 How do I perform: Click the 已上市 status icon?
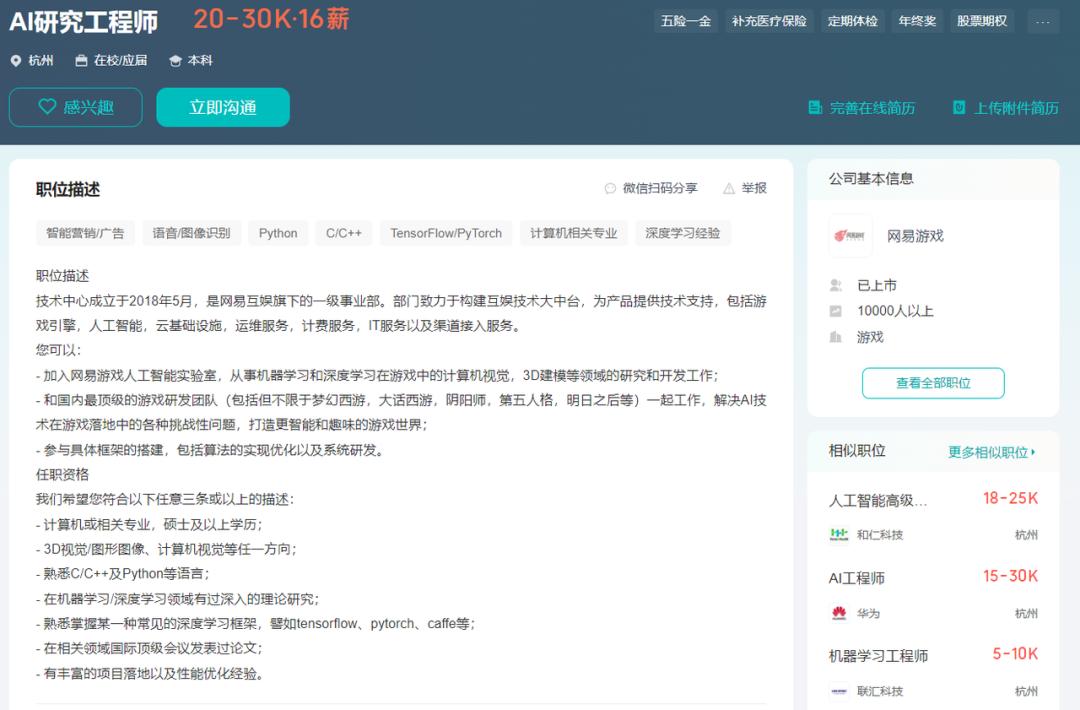835,285
